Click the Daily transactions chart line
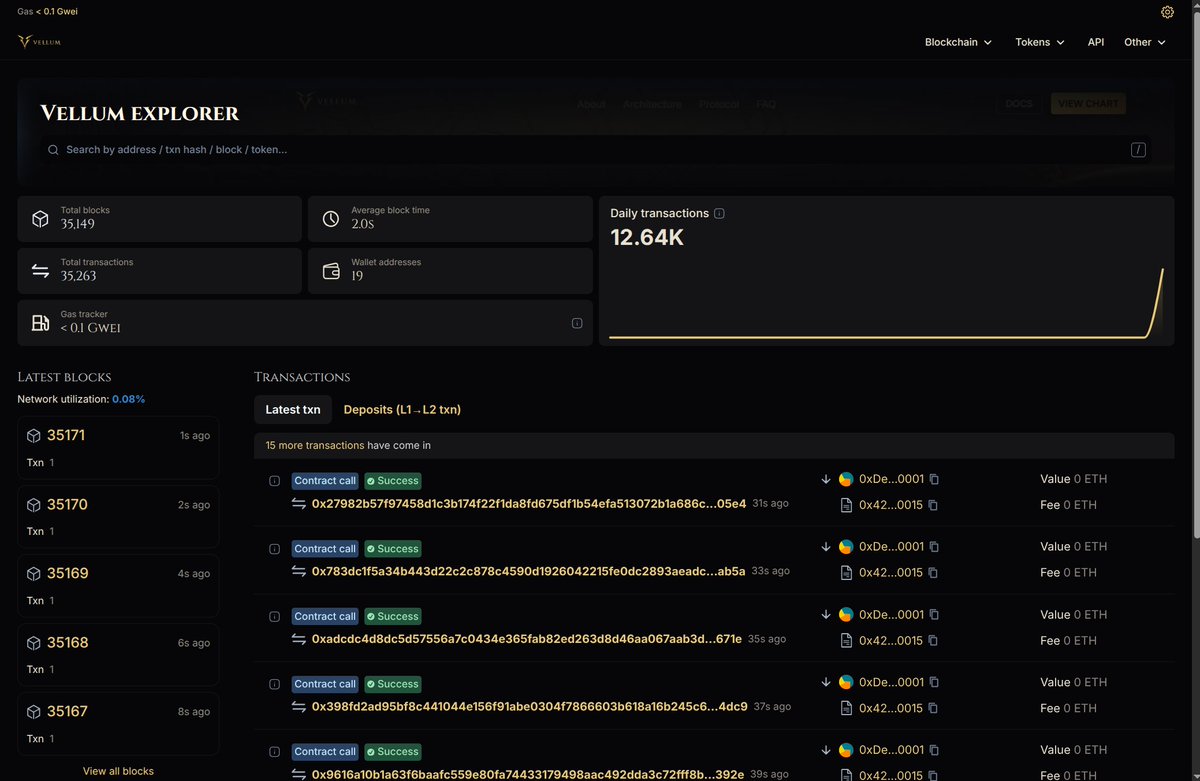This screenshot has width=1200, height=781. [886, 305]
